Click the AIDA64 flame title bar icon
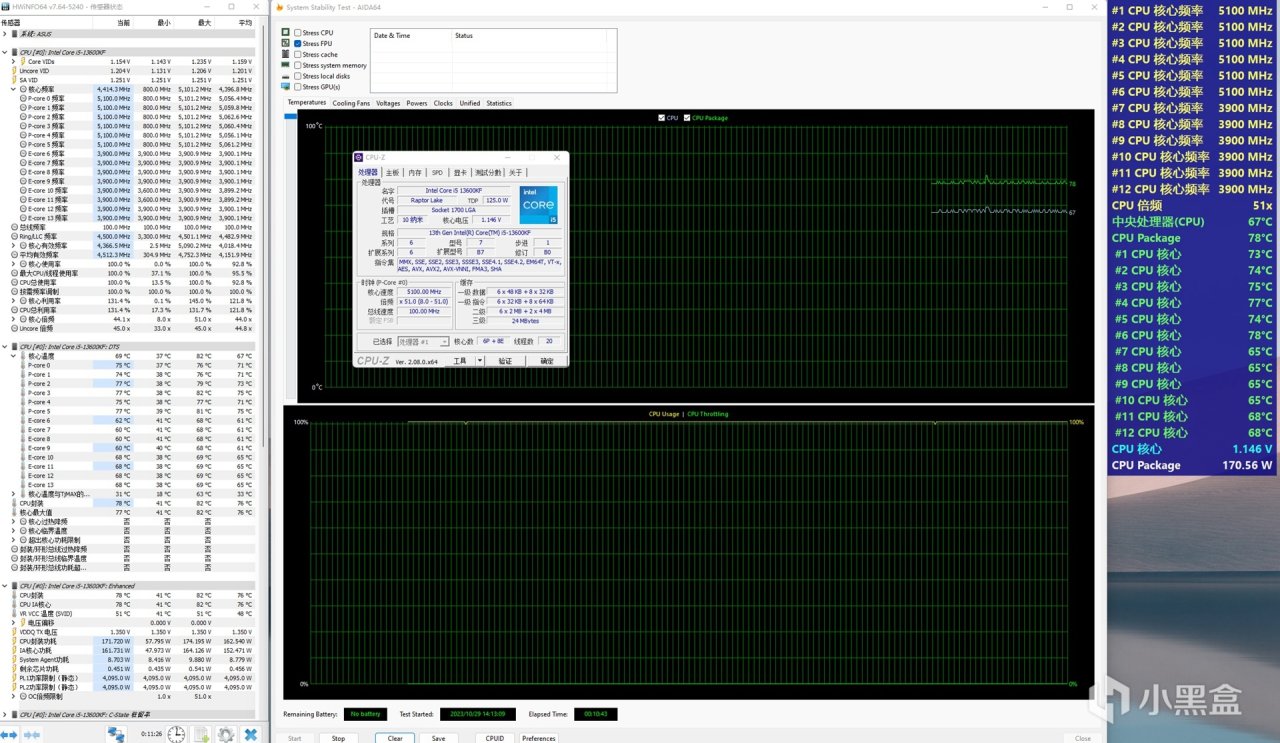 pos(278,7)
